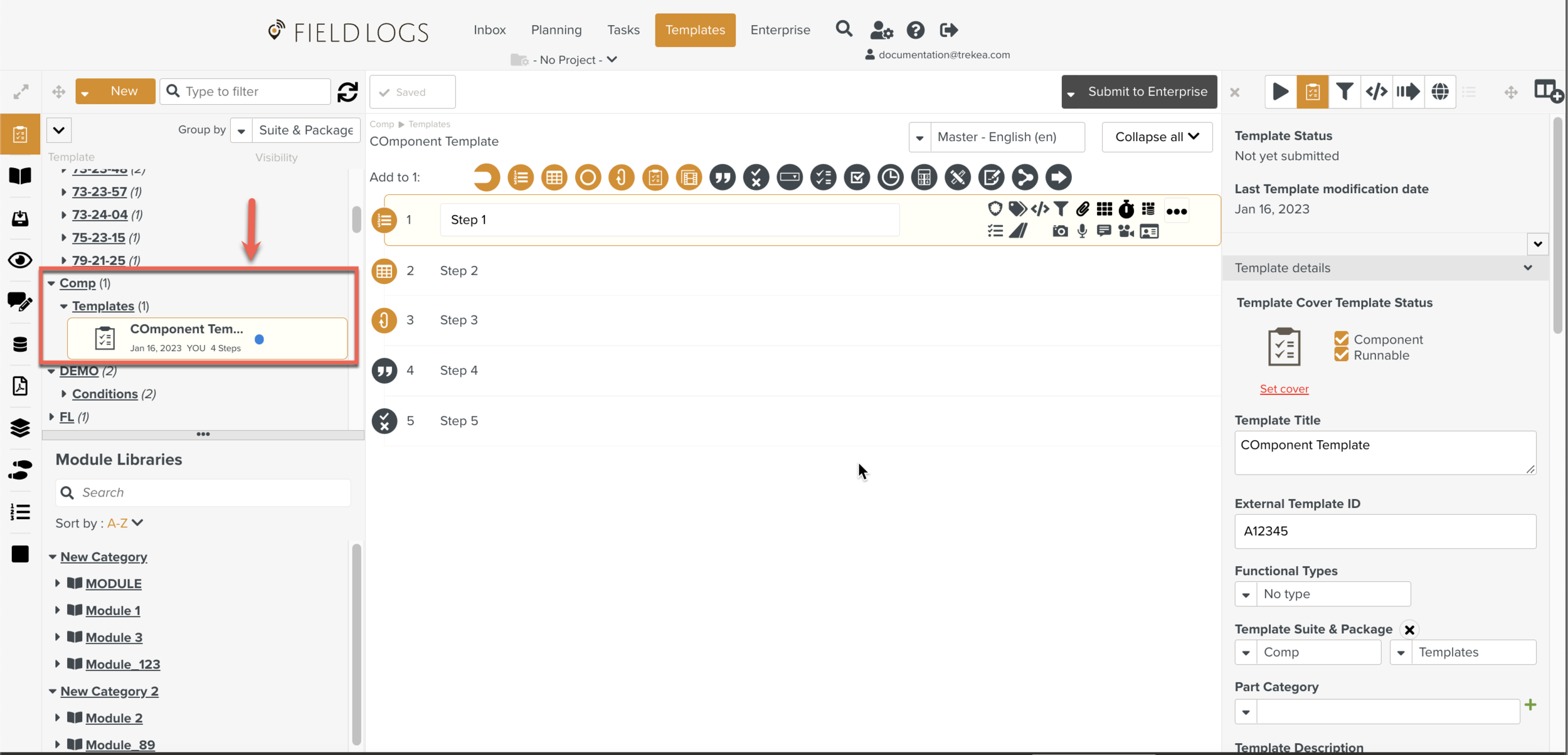Open the Collapse all dropdown
The image size is (1568, 755).
click(1157, 137)
